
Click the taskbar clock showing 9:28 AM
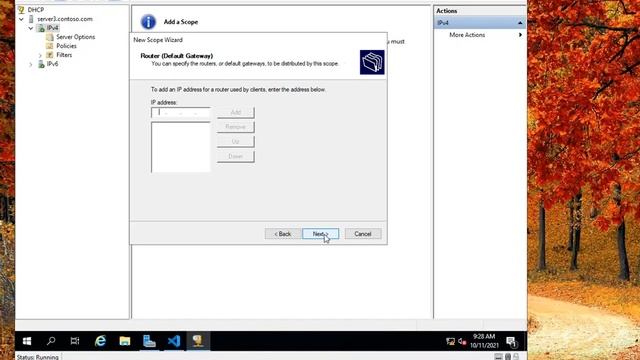tap(484, 341)
